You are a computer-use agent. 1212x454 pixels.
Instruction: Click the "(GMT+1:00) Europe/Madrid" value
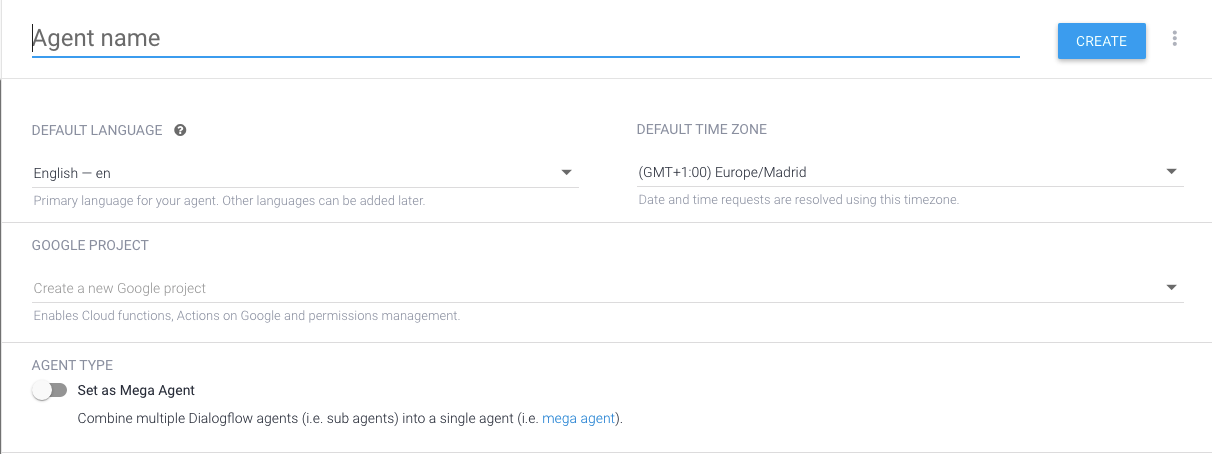click(722, 173)
